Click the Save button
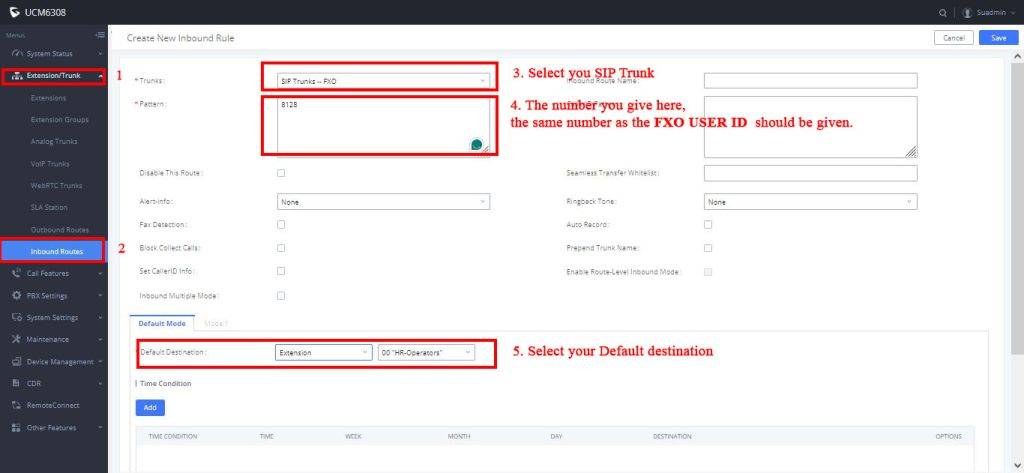The width and height of the screenshot is (1024, 473). tap(998, 37)
